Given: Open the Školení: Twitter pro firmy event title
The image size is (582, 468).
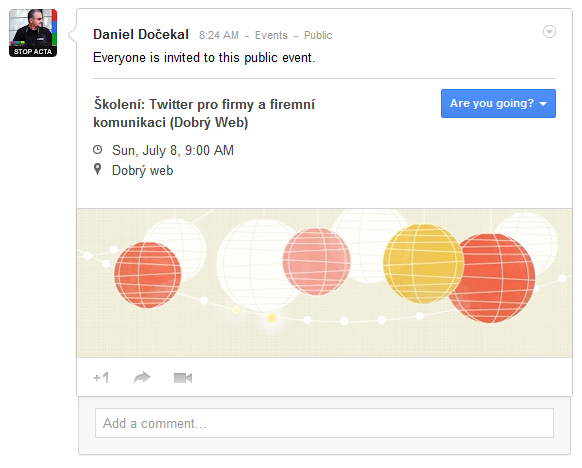Looking at the screenshot, I should pyautogui.click(x=204, y=113).
